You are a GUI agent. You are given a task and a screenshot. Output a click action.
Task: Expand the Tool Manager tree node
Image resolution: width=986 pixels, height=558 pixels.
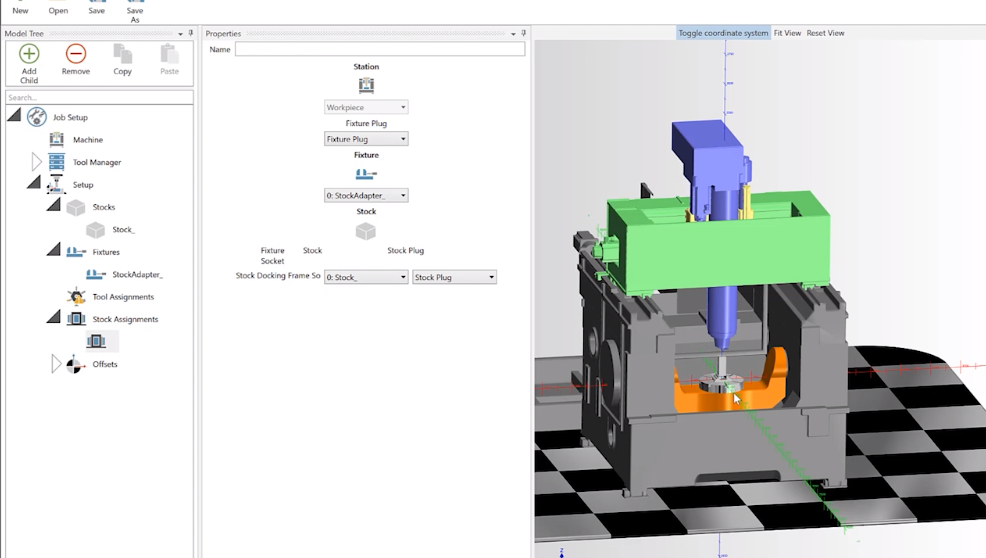[x=36, y=162]
